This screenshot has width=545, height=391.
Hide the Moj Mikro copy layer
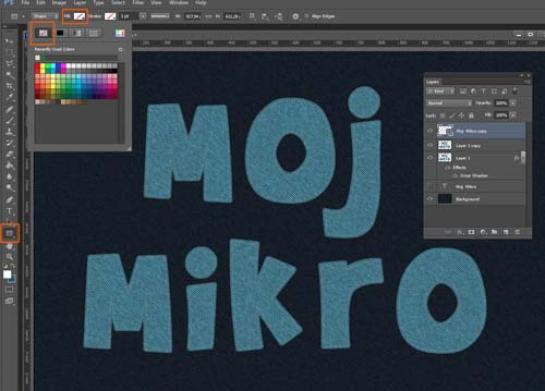(x=430, y=131)
